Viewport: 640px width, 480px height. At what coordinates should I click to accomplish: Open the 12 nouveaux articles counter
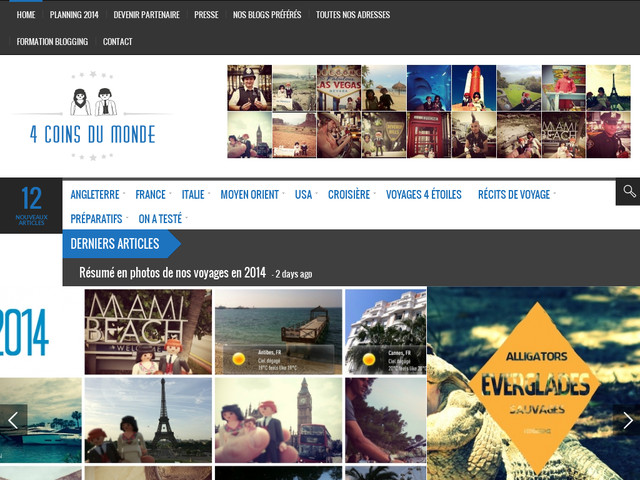31,205
